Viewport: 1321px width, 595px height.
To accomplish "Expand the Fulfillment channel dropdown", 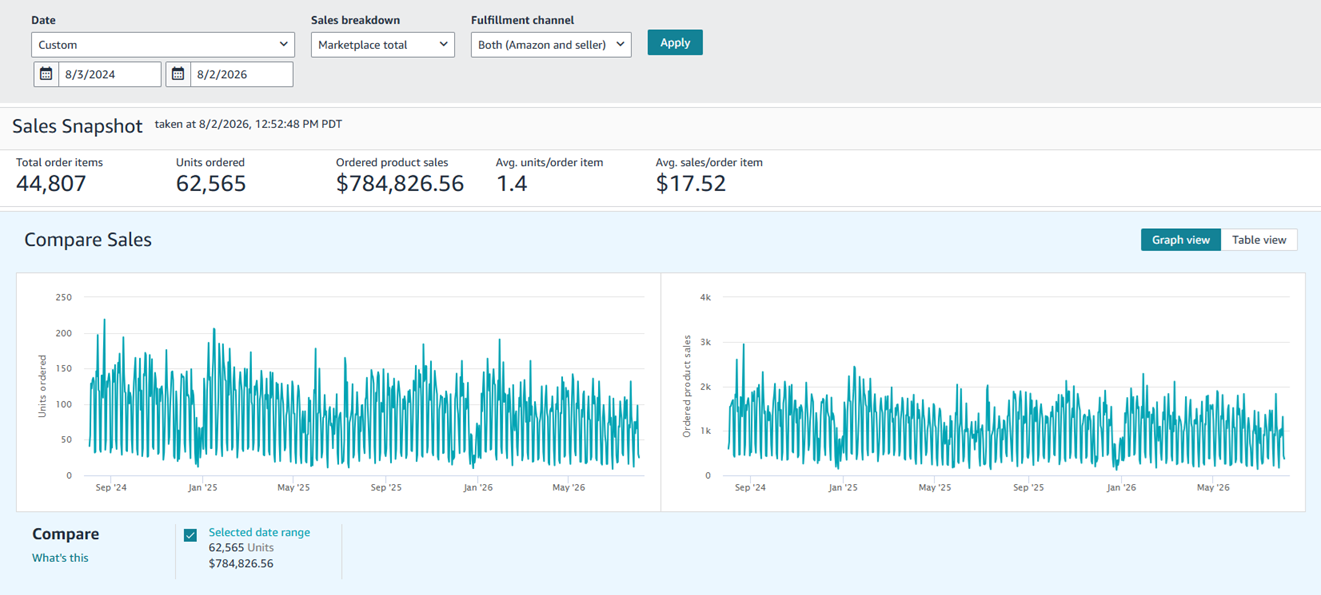I will coord(551,44).
